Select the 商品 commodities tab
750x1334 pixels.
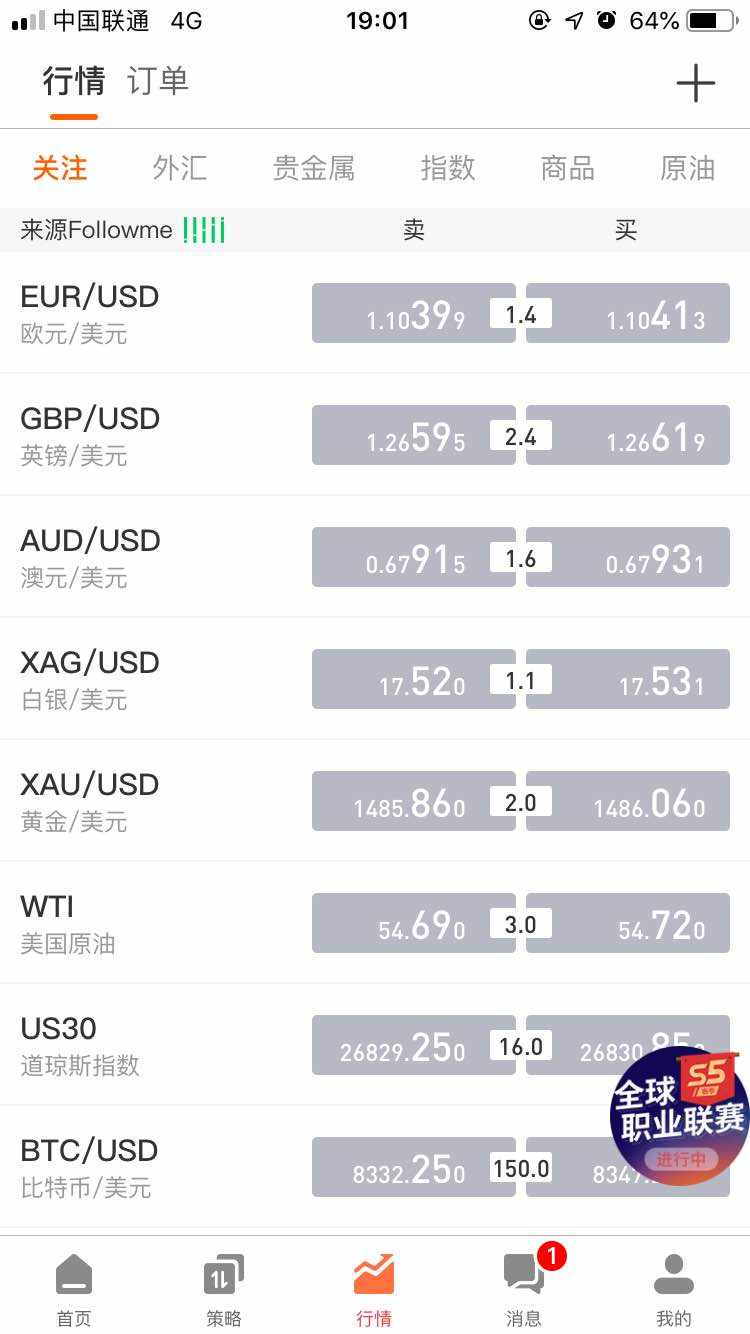(x=568, y=168)
